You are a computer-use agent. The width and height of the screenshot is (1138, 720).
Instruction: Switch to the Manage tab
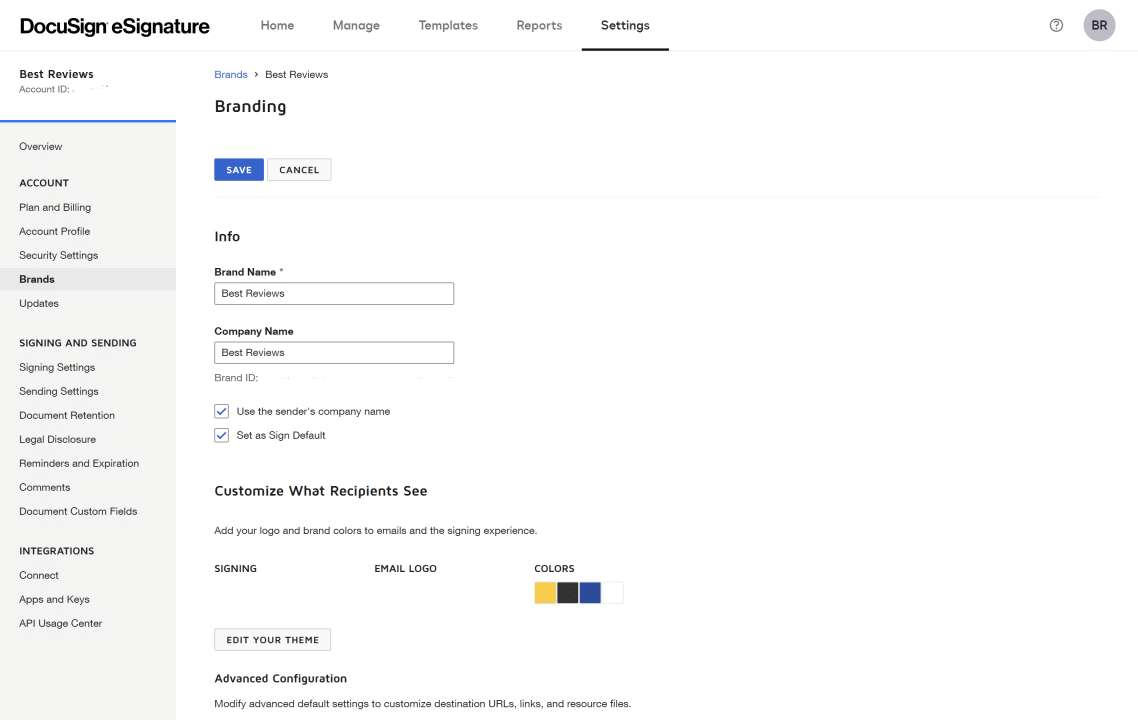356,25
